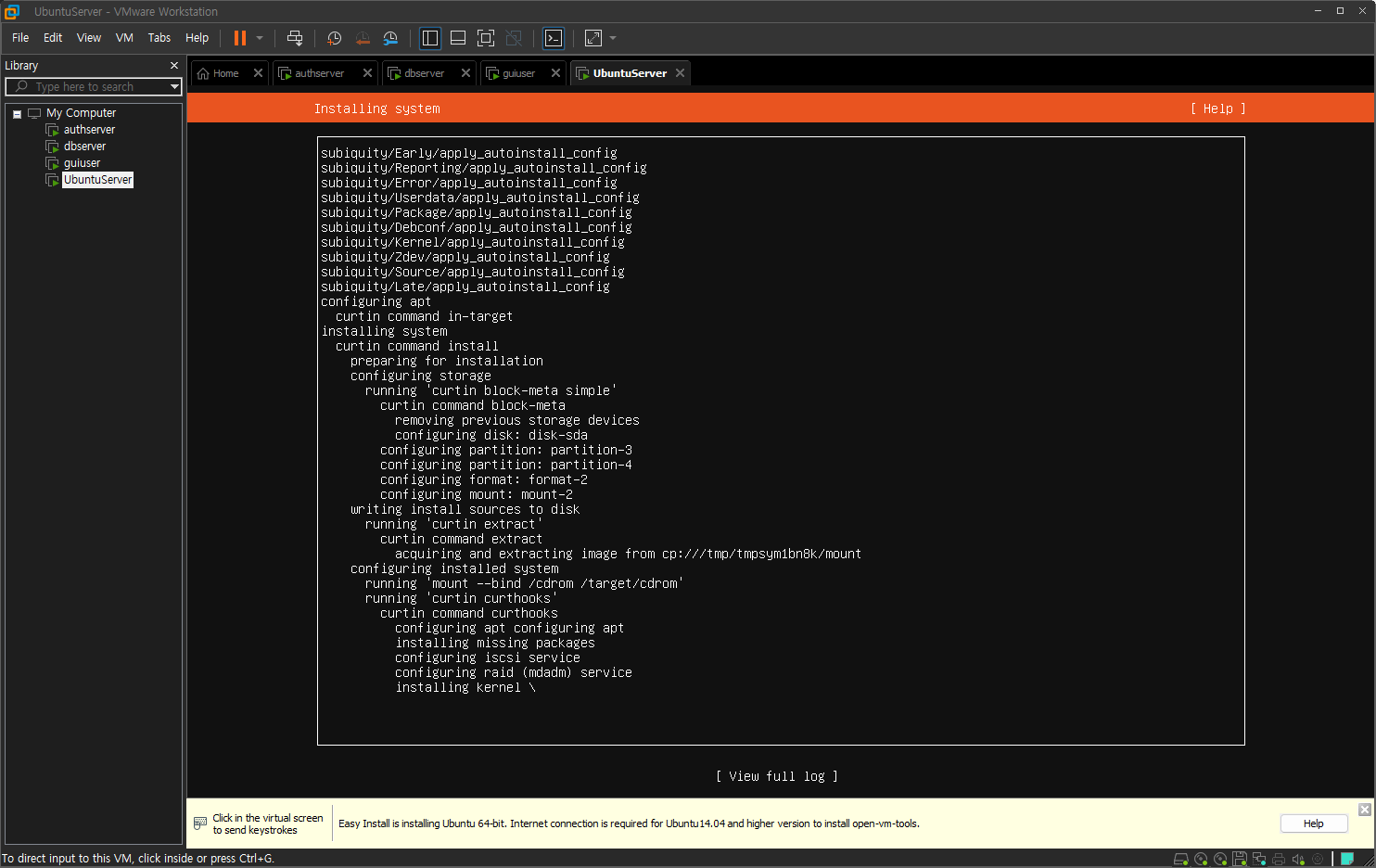The height and width of the screenshot is (868, 1376).
Task: Open the View menu
Action: tap(89, 38)
